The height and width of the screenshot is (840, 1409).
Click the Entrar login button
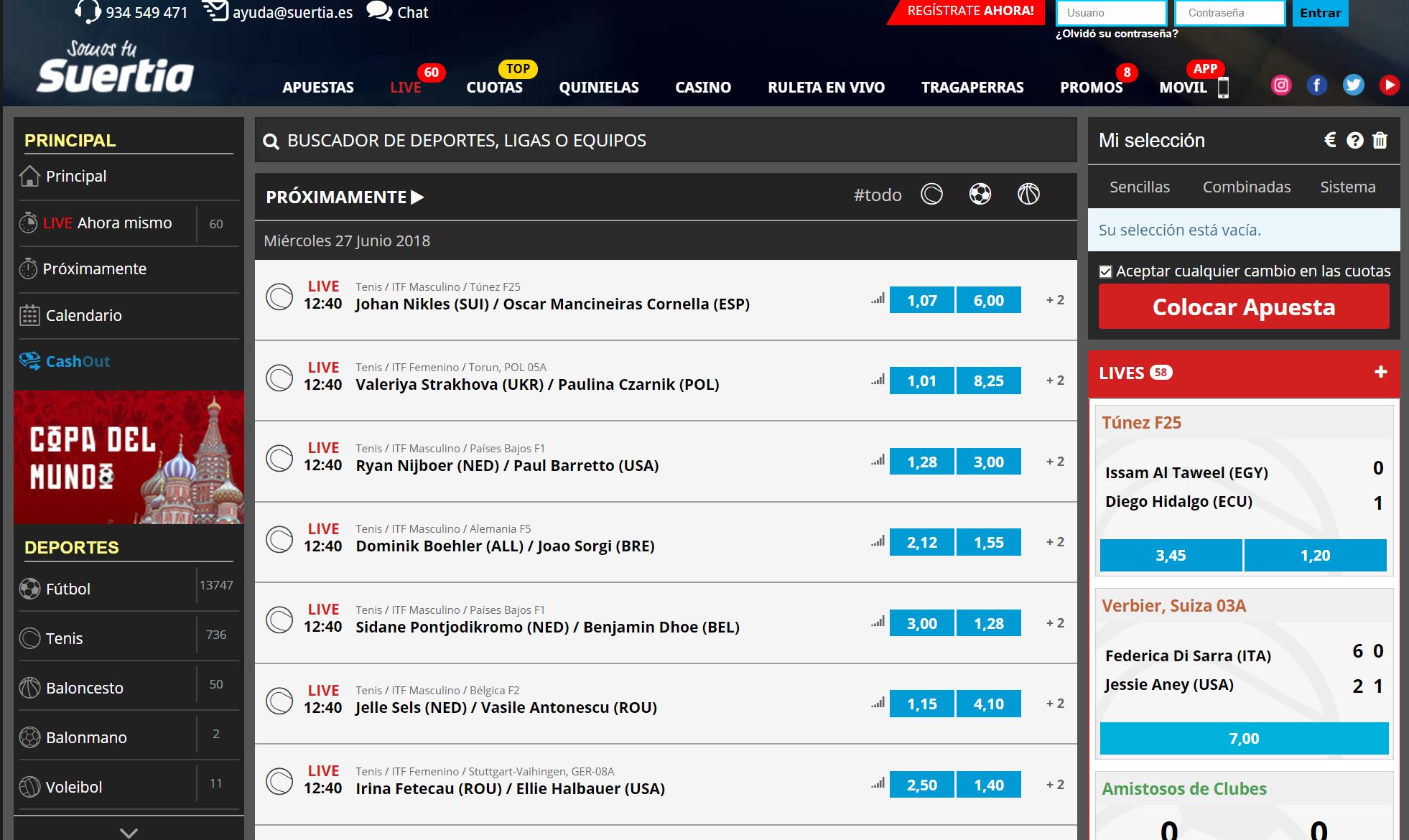click(x=1320, y=13)
